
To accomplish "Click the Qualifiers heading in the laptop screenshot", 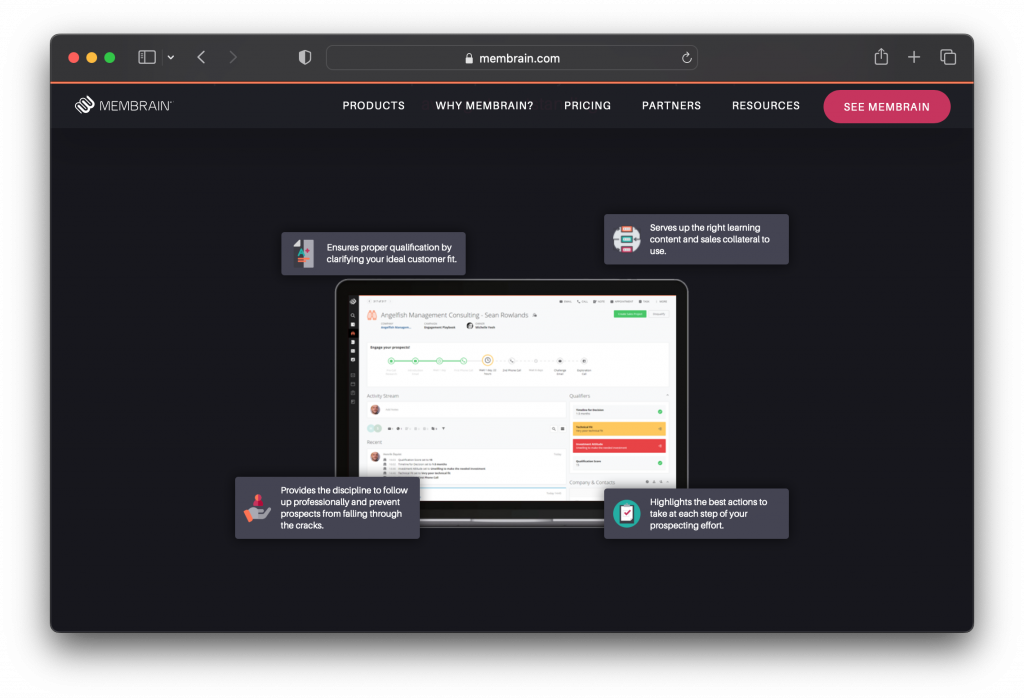I will coord(579,396).
